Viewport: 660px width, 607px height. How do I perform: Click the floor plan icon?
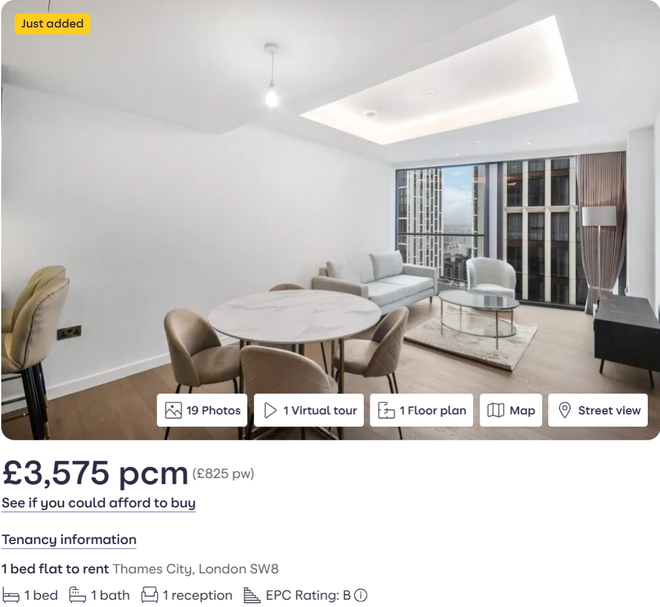pos(386,410)
